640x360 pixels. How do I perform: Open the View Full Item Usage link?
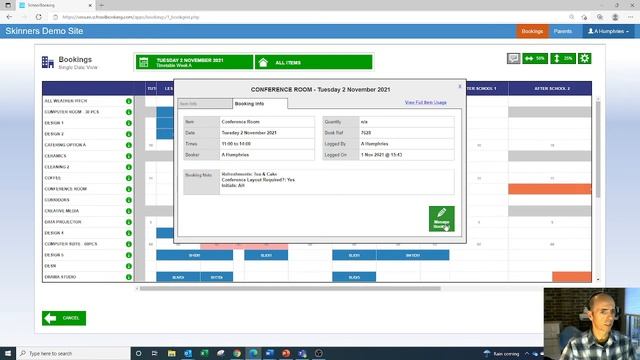click(426, 102)
